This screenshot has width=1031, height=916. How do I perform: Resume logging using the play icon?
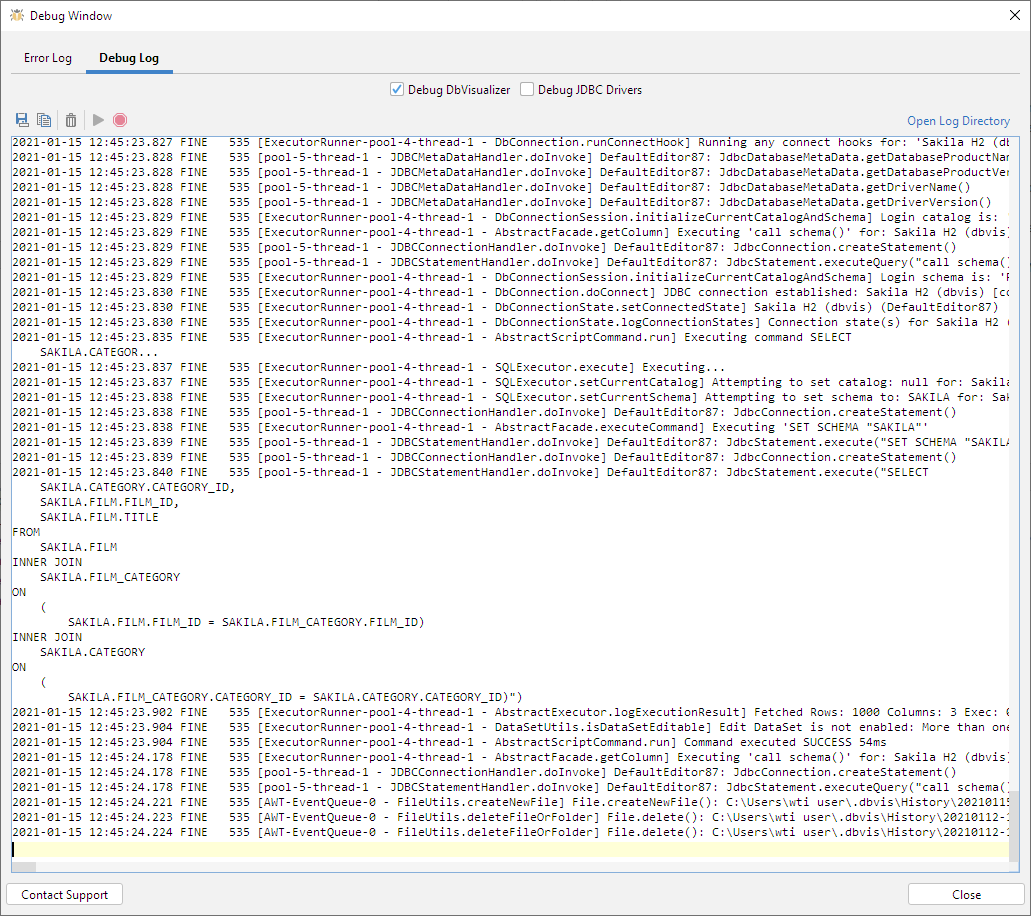(x=97, y=119)
